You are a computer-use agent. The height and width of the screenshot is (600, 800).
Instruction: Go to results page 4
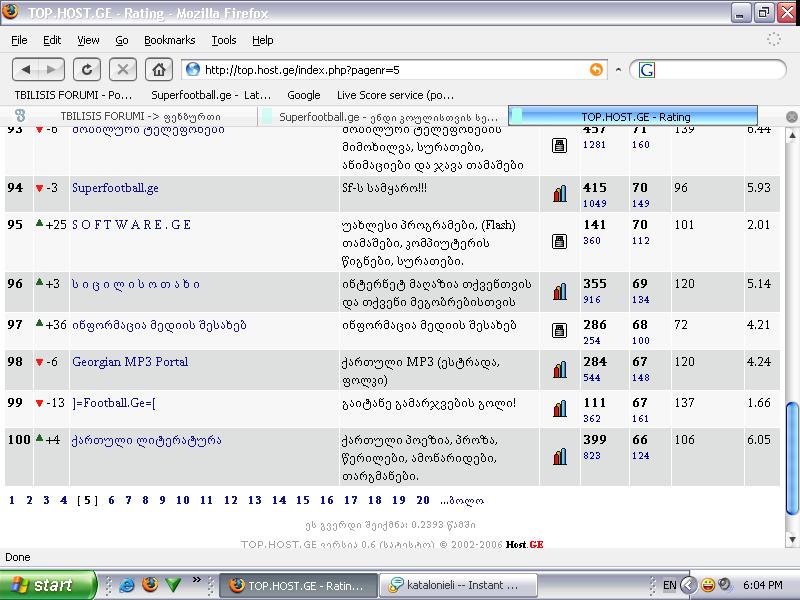[x=64, y=501]
